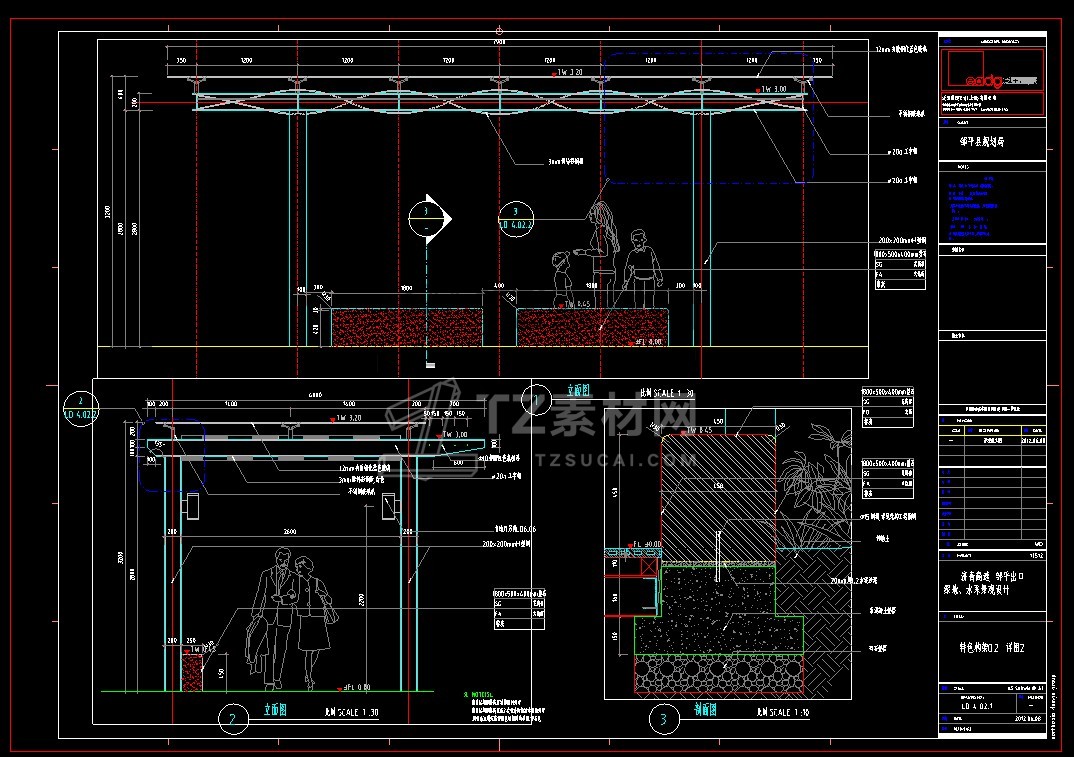
Task: Select 立面图 title of drawing 2
Action: 275,710
